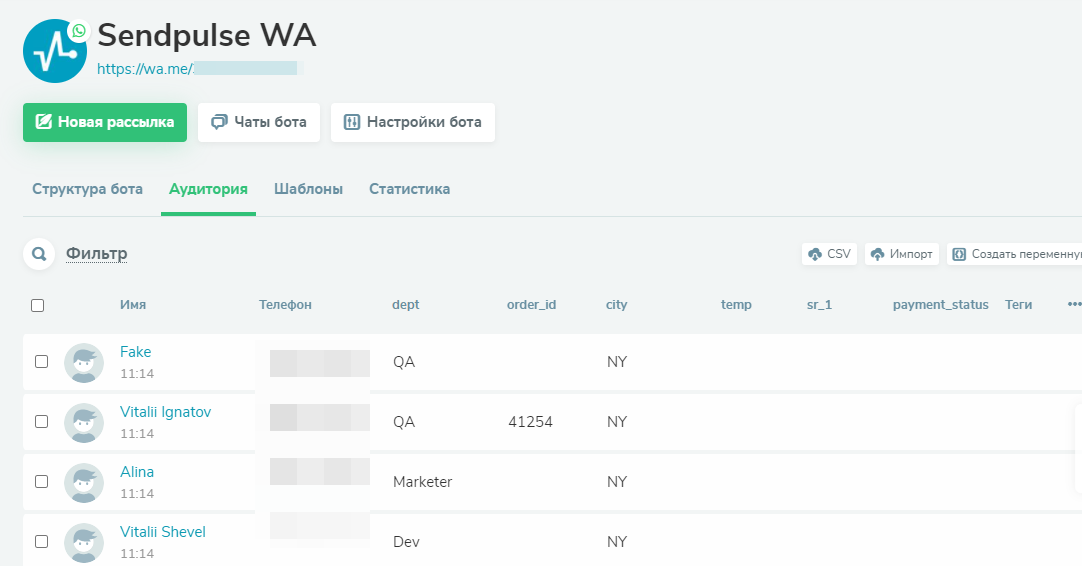Click Alina's avatar icon
The image size is (1082, 566).
pos(84,482)
